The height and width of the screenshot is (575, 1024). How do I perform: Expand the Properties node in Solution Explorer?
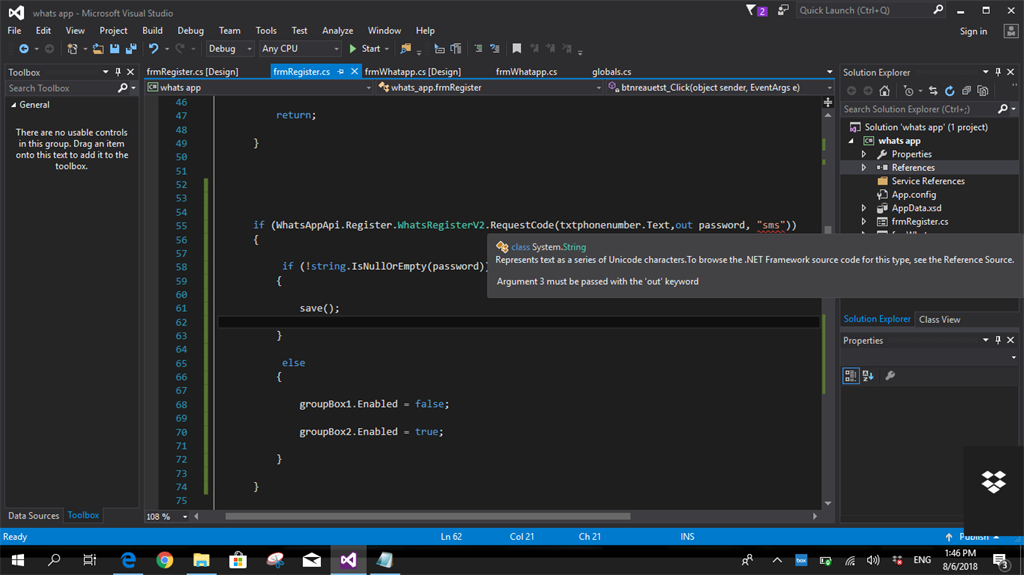pyautogui.click(x=863, y=155)
